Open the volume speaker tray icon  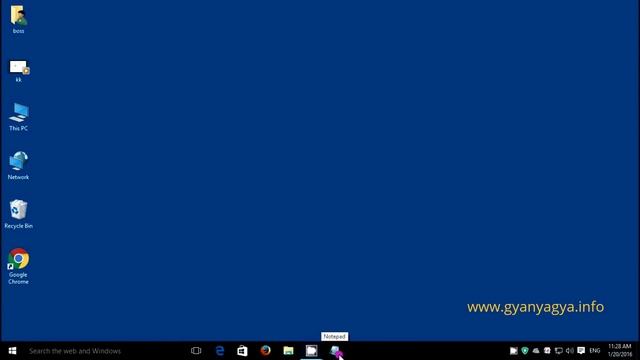pyautogui.click(x=570, y=351)
